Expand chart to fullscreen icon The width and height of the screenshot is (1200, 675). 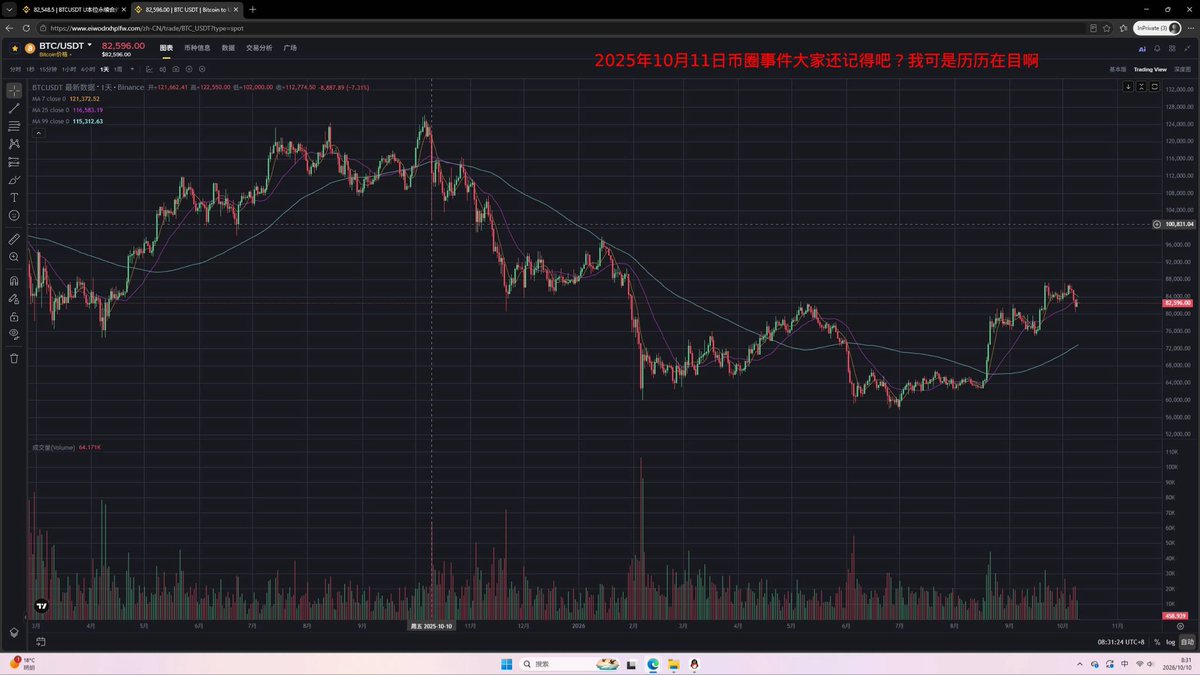click(1187, 48)
